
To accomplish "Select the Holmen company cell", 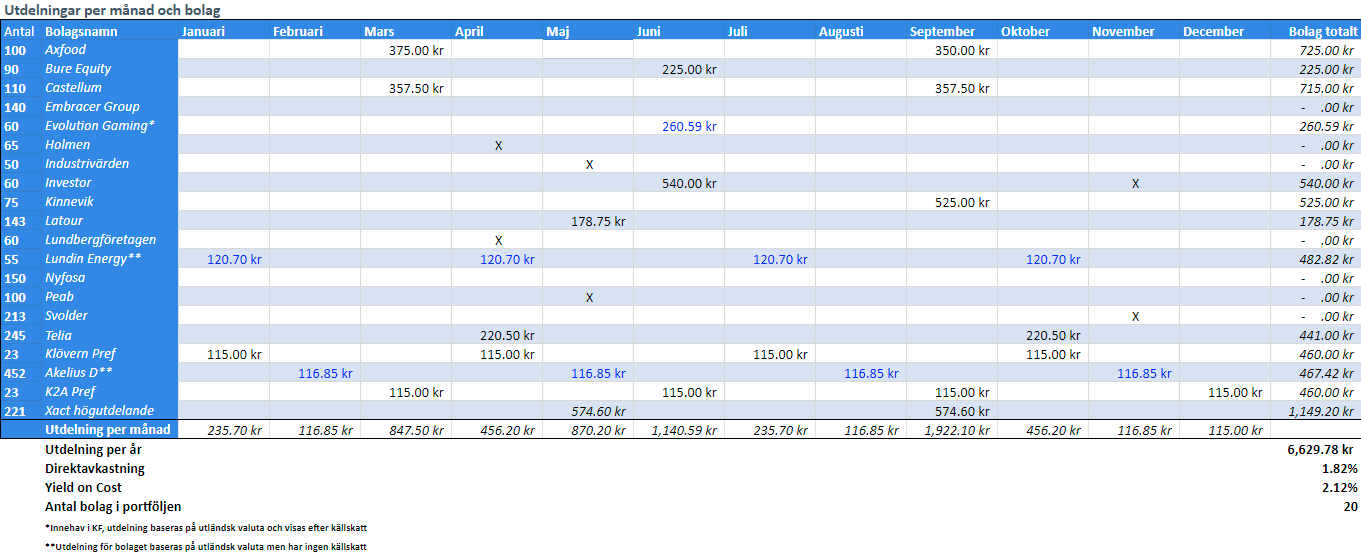I will 110,145.
